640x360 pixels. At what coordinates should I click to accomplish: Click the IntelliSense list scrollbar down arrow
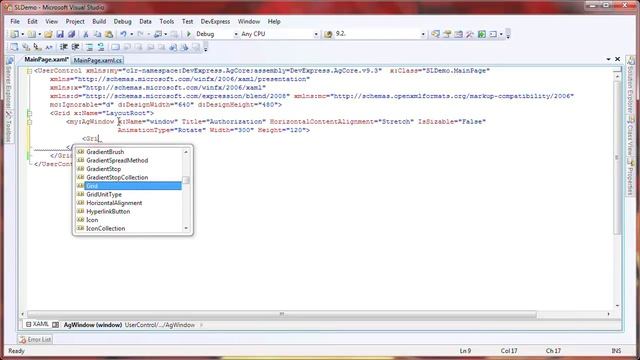(186, 228)
